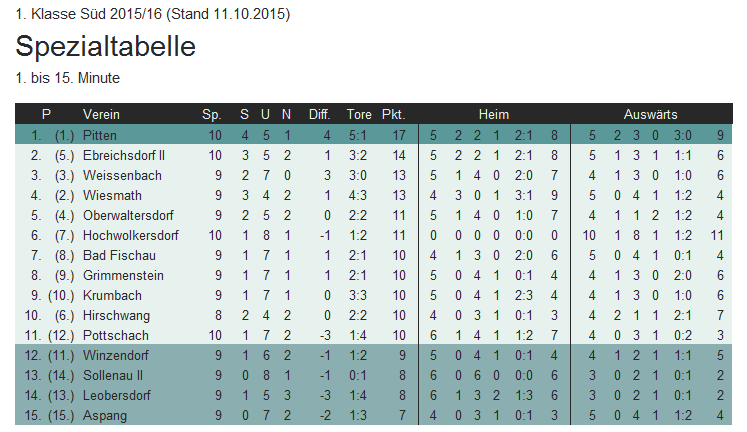The image size is (747, 432).
Task: Open the Weissenbach club entry
Action: pyautogui.click(x=122, y=175)
